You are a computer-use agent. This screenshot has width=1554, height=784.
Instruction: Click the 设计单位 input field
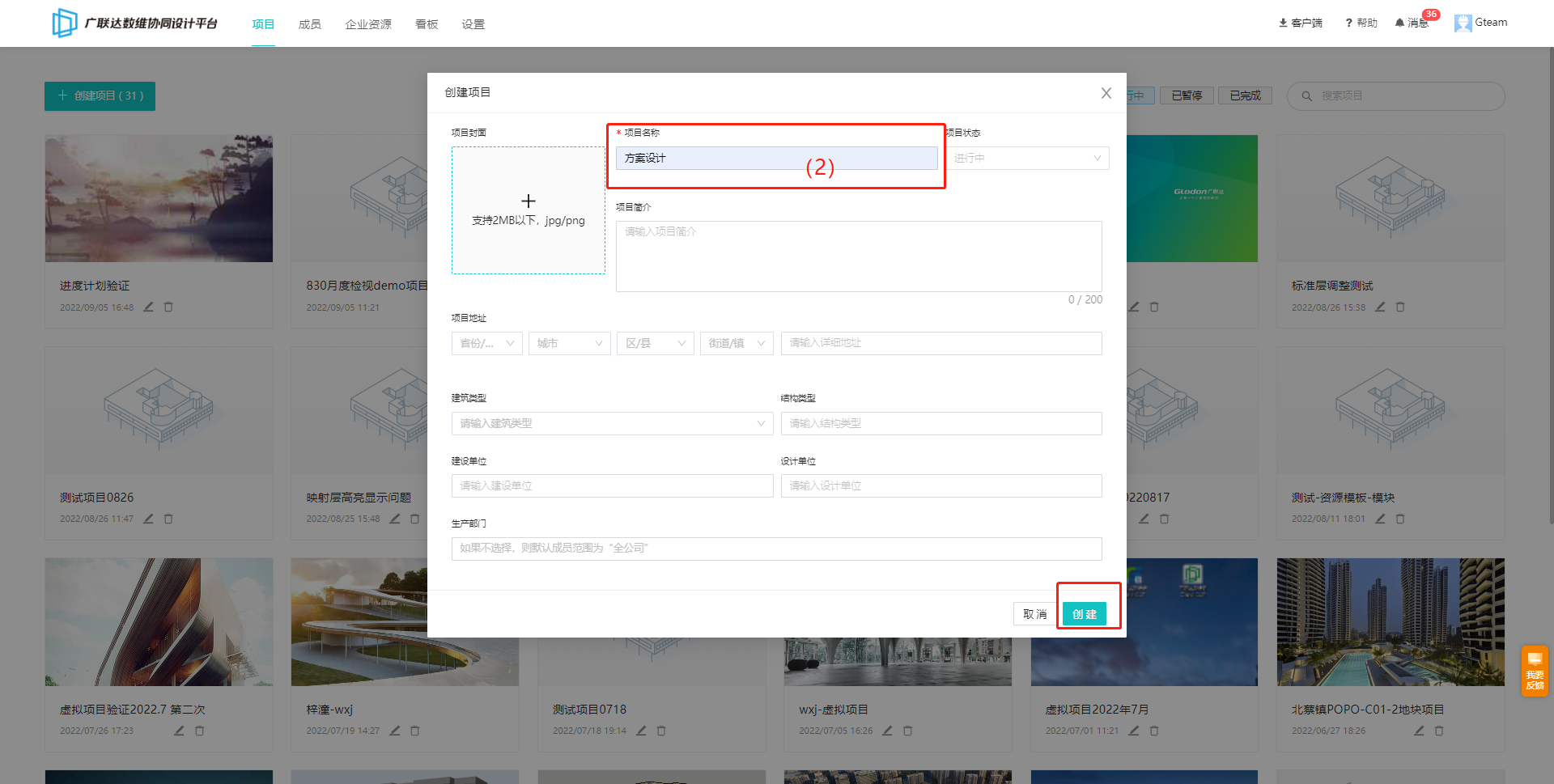pyautogui.click(x=941, y=485)
